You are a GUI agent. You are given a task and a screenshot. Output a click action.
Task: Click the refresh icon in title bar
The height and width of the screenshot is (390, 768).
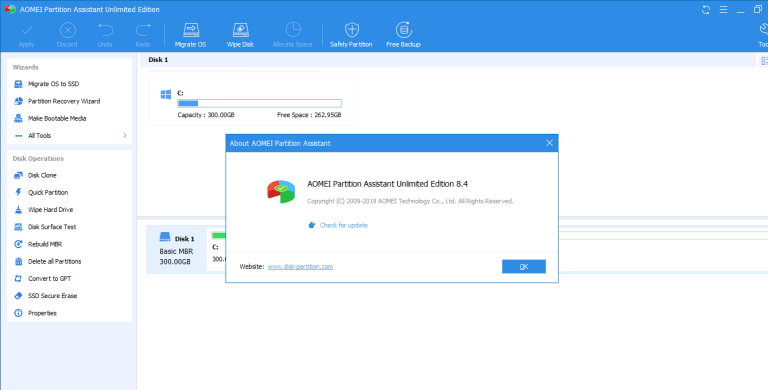click(x=706, y=9)
